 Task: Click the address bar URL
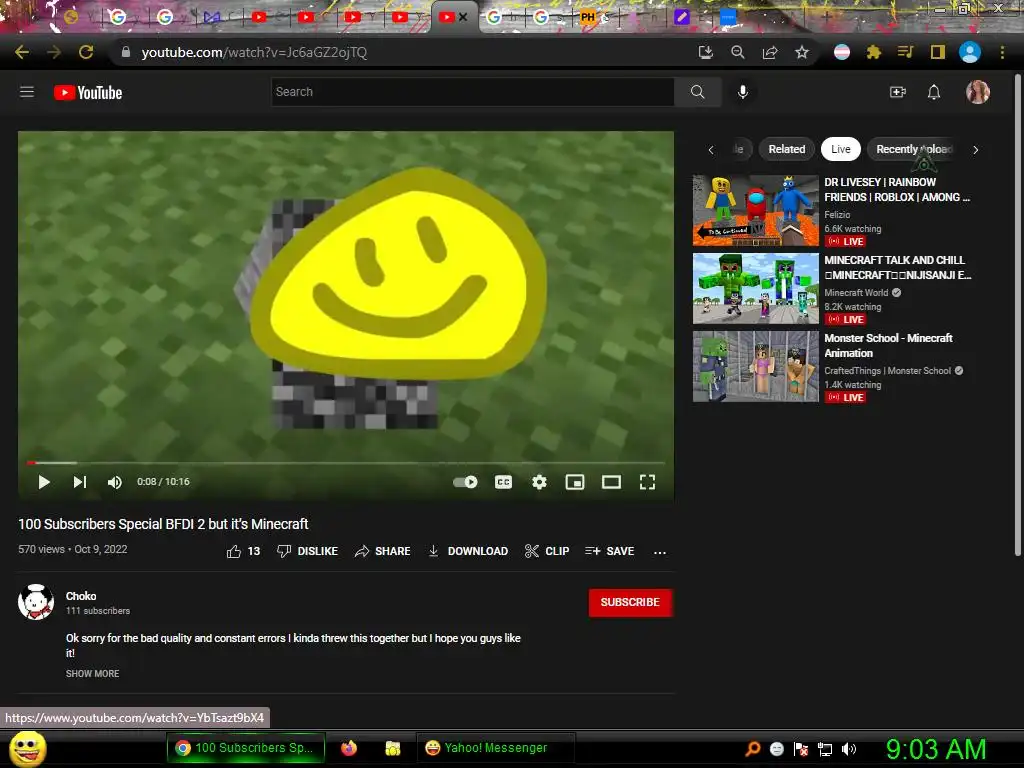tap(254, 52)
